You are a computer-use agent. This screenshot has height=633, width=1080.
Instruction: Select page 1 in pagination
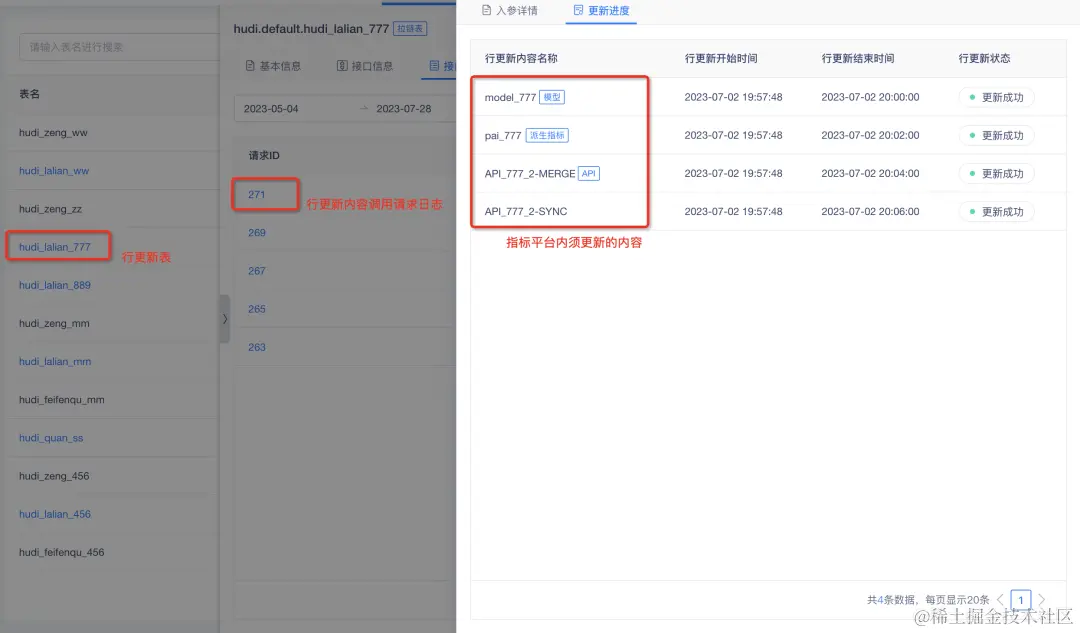tap(1021, 599)
